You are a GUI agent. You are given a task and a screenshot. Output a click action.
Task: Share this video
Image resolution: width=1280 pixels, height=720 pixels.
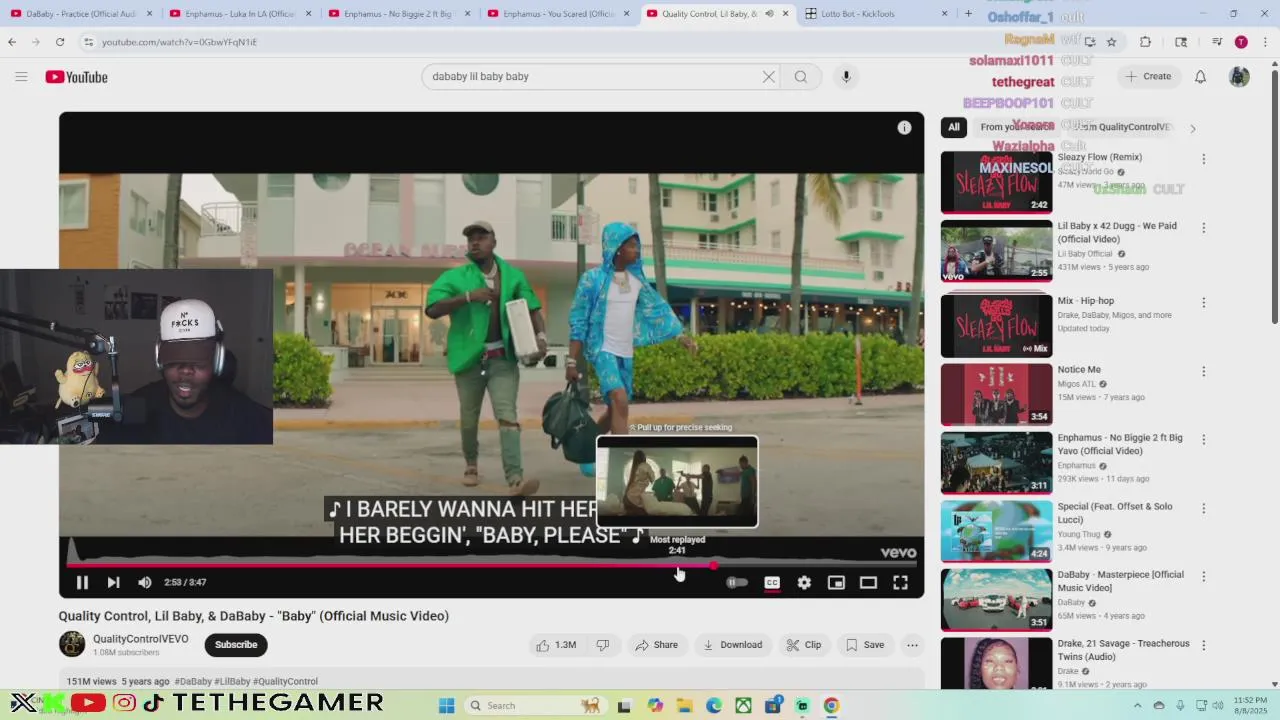point(657,645)
